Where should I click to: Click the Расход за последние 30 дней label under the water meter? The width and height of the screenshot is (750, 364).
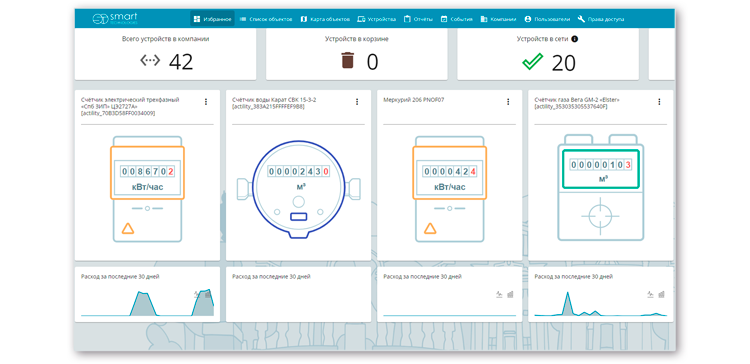(271, 276)
